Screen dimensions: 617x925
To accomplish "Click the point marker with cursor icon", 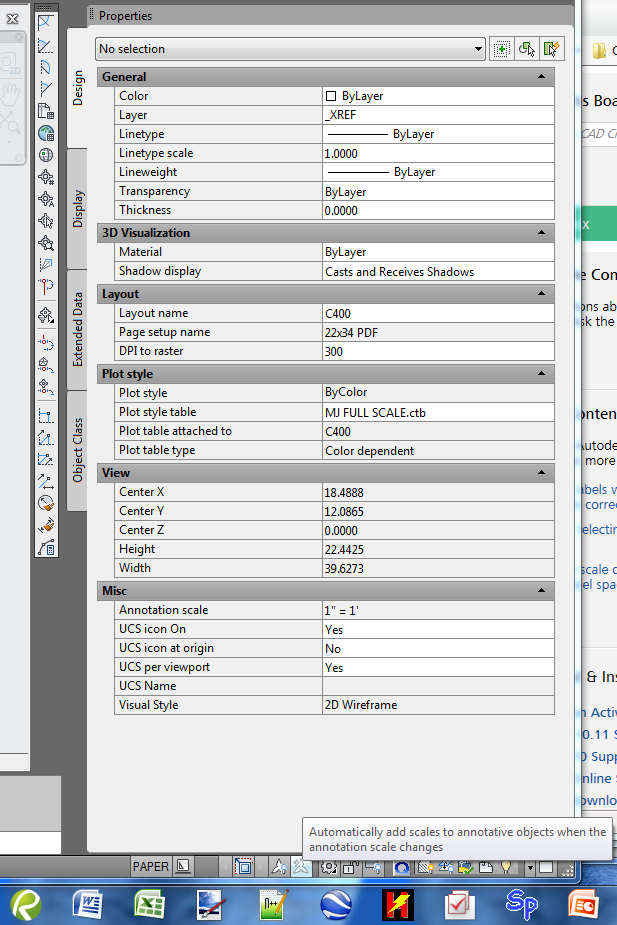I will (x=46, y=221).
